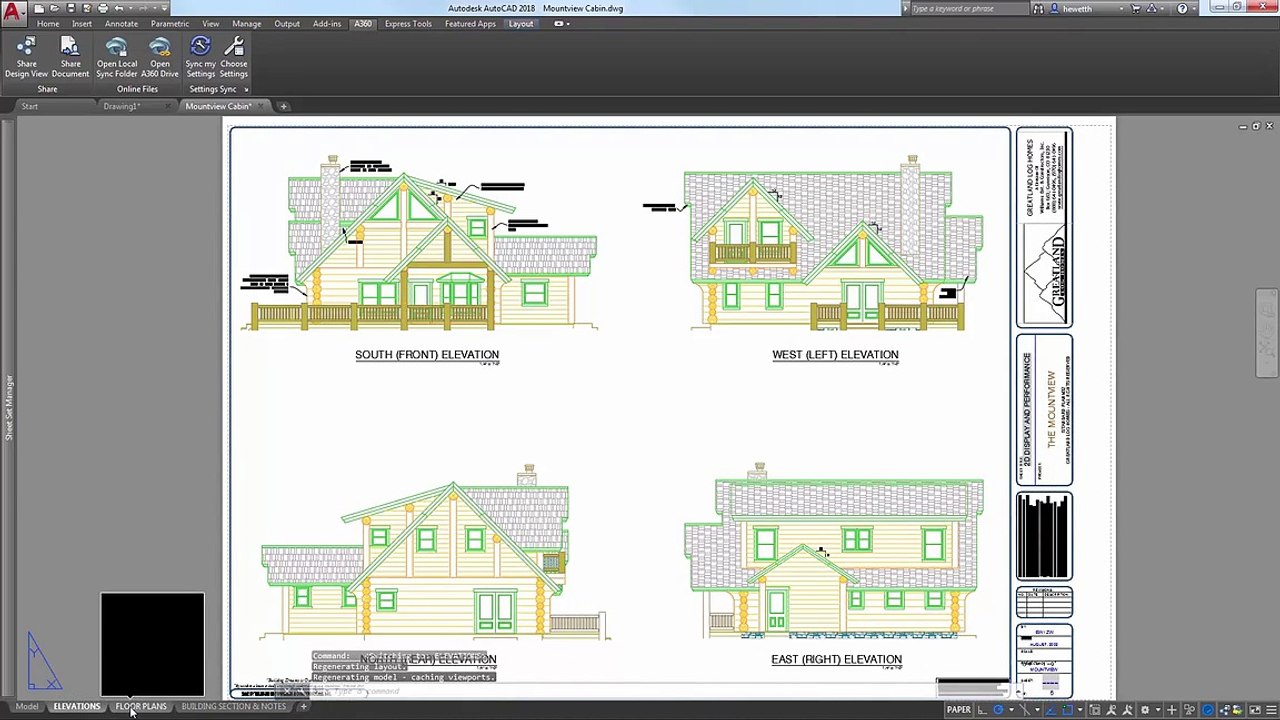The height and width of the screenshot is (720, 1280).
Task: Click Choose Settings icon
Action: 234,57
